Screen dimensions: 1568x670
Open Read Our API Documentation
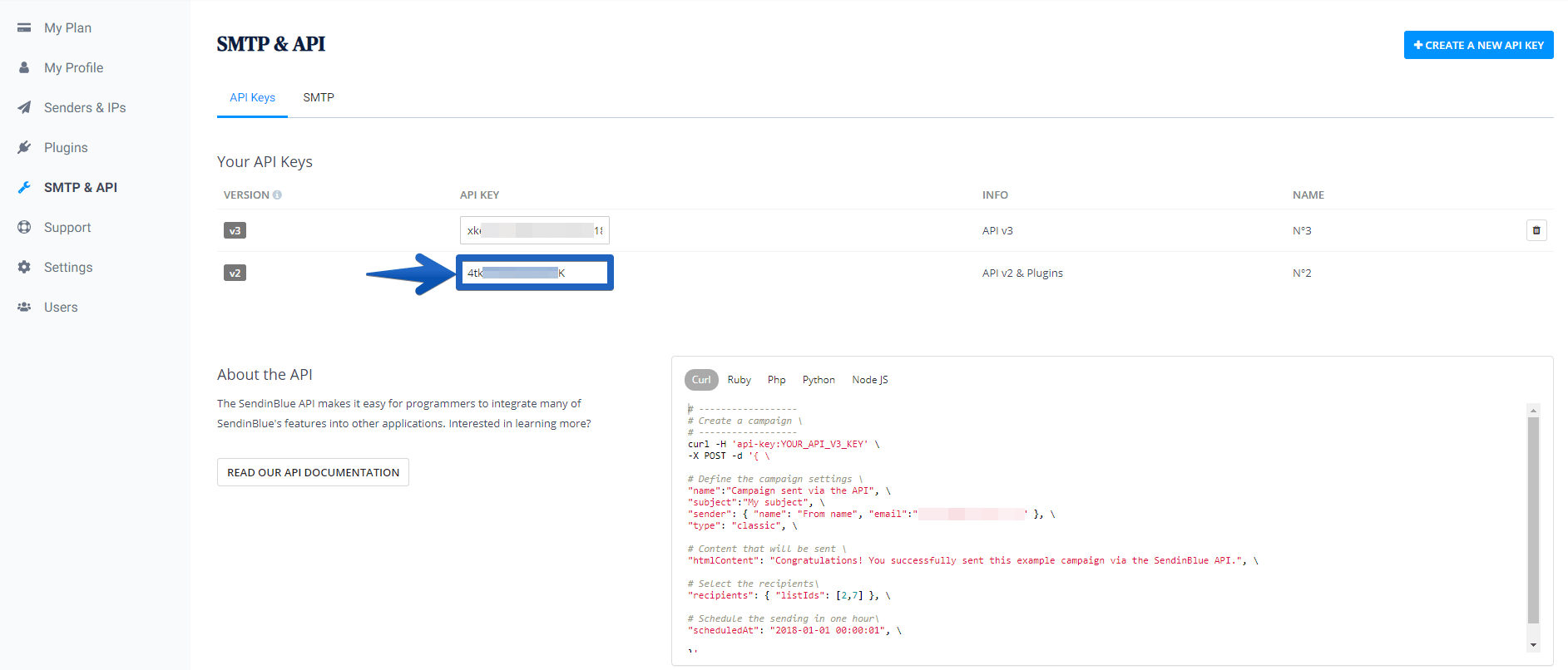(x=313, y=472)
